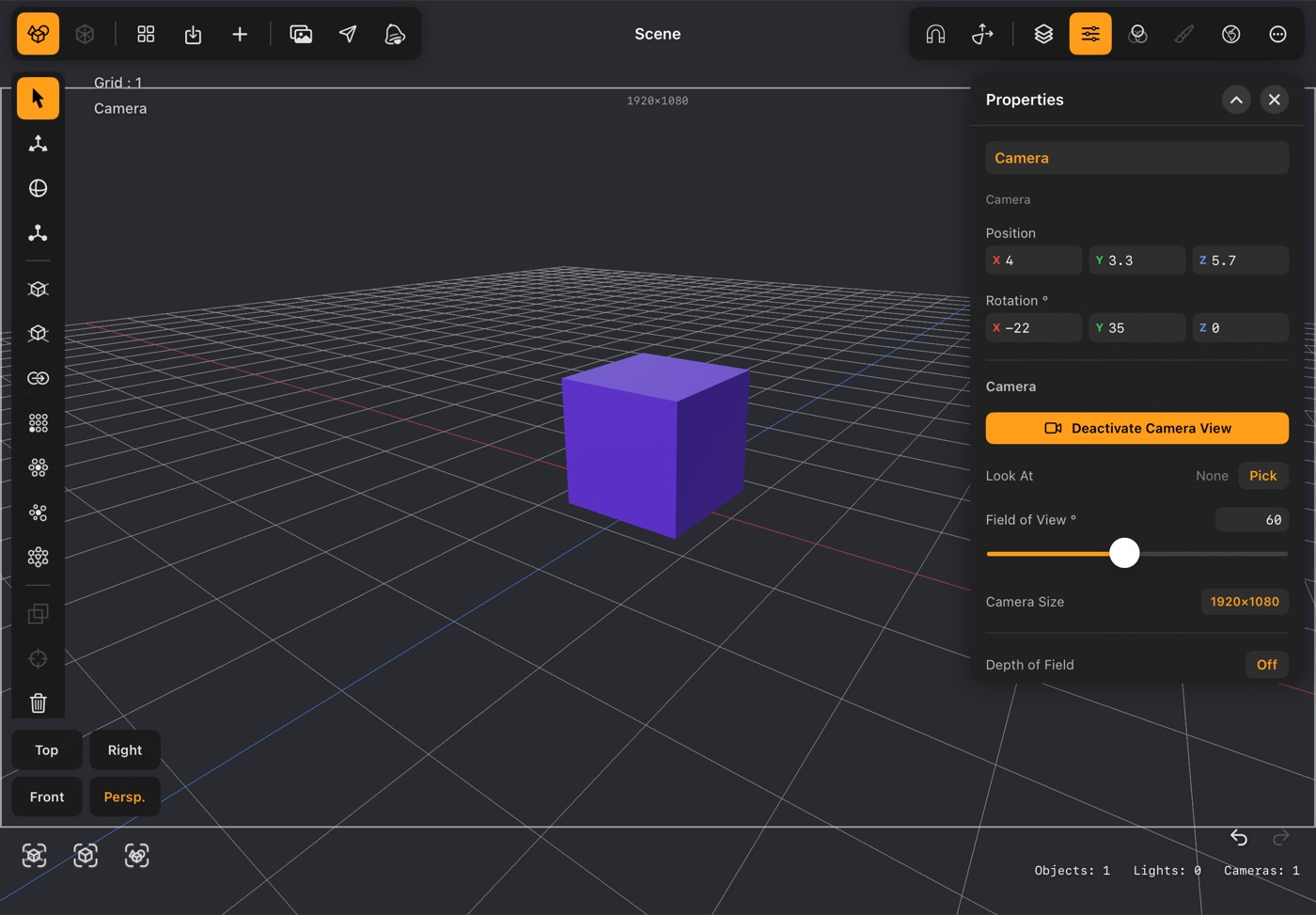
Task: Click the snapping magnet icon
Action: pyautogui.click(x=935, y=34)
